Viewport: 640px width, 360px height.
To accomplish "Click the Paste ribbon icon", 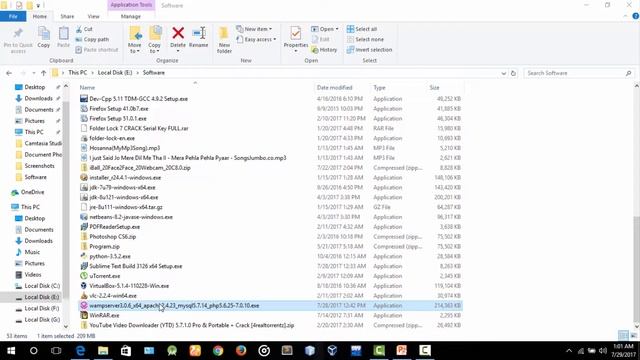I will point(63,34).
